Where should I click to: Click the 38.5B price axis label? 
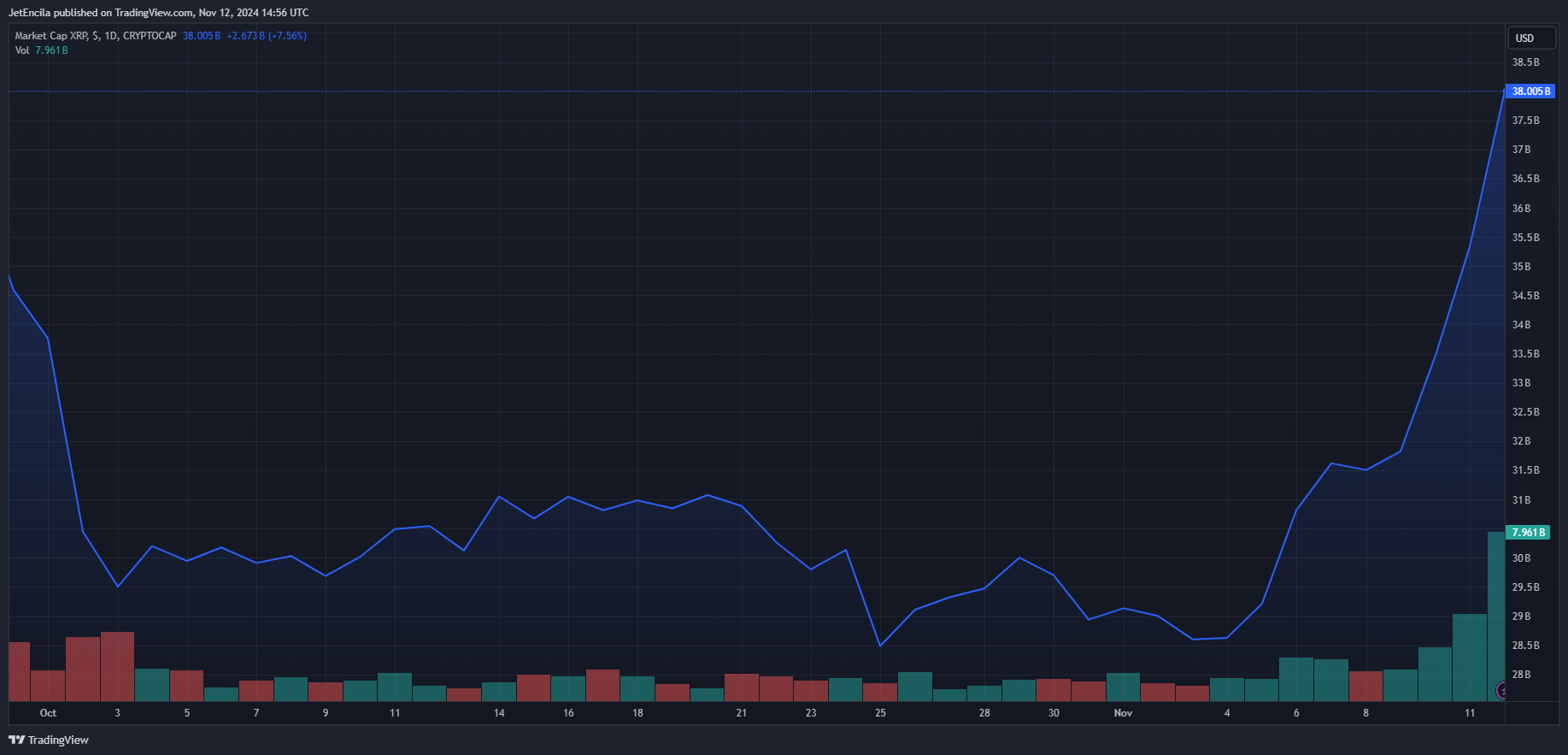(1525, 62)
